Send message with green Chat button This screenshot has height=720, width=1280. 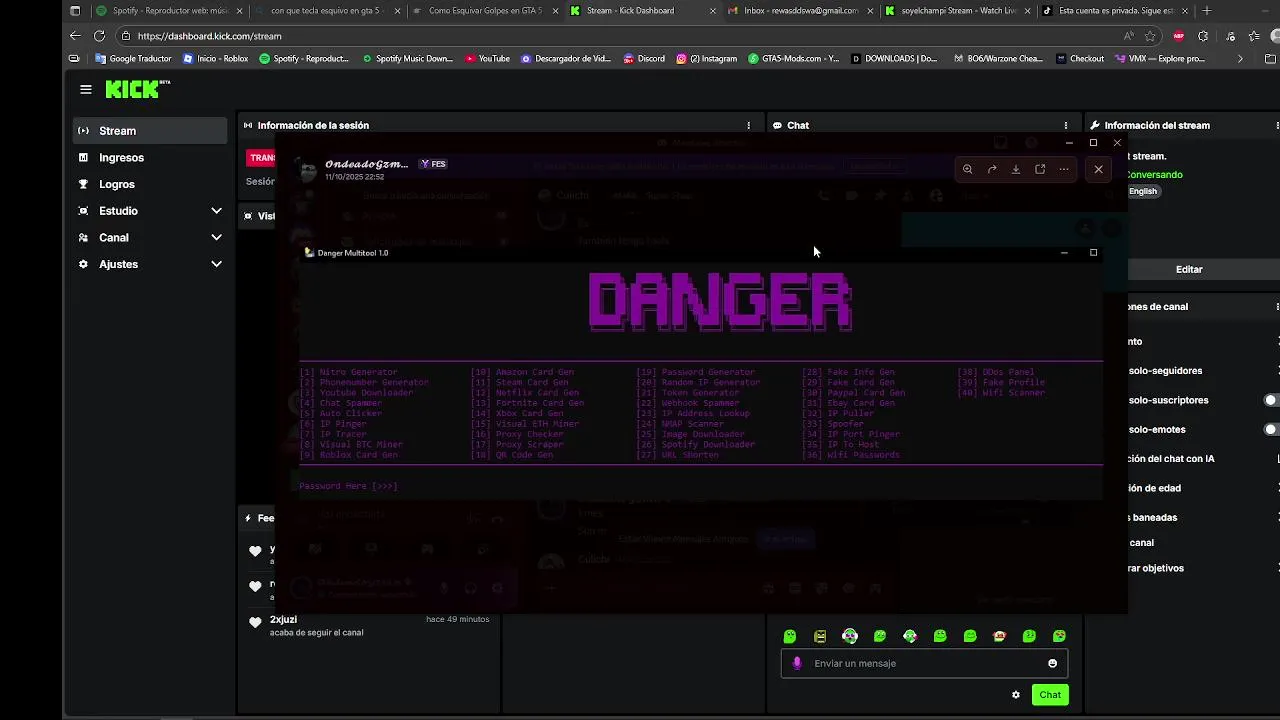(1050, 695)
